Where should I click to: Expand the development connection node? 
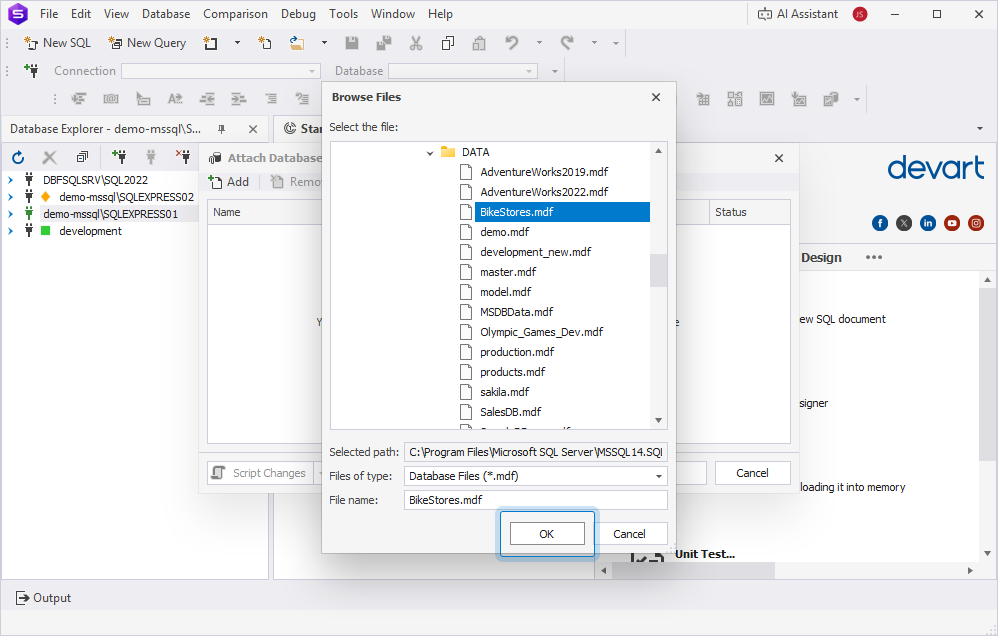10,231
